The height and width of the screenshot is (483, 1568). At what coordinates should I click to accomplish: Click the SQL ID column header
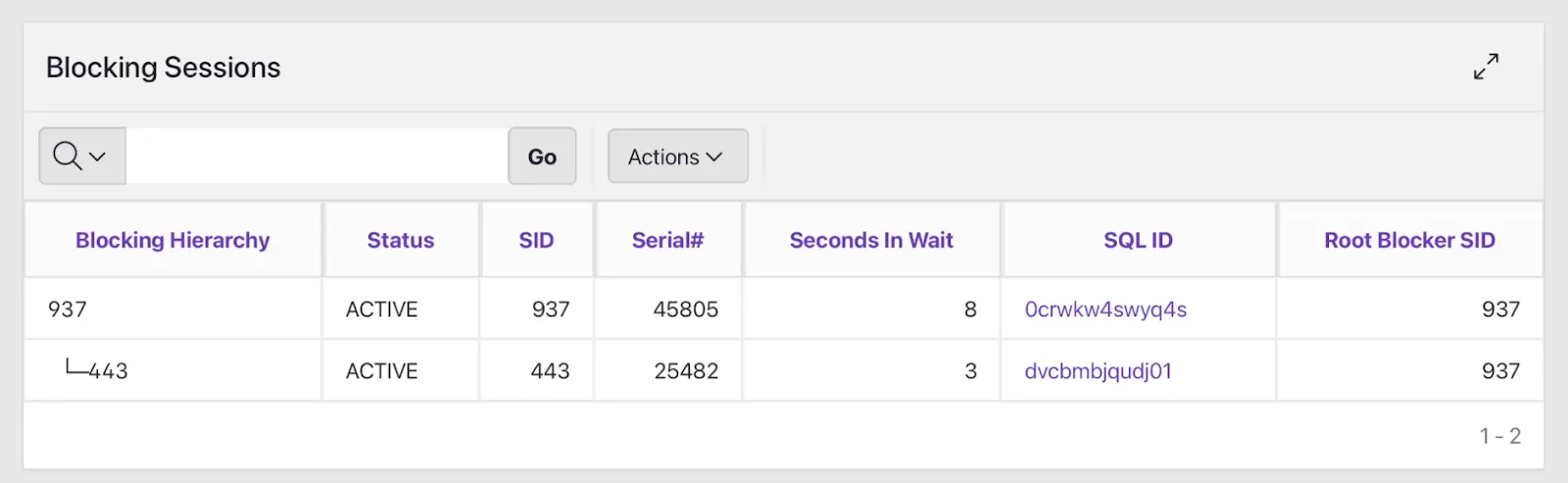[1138, 240]
